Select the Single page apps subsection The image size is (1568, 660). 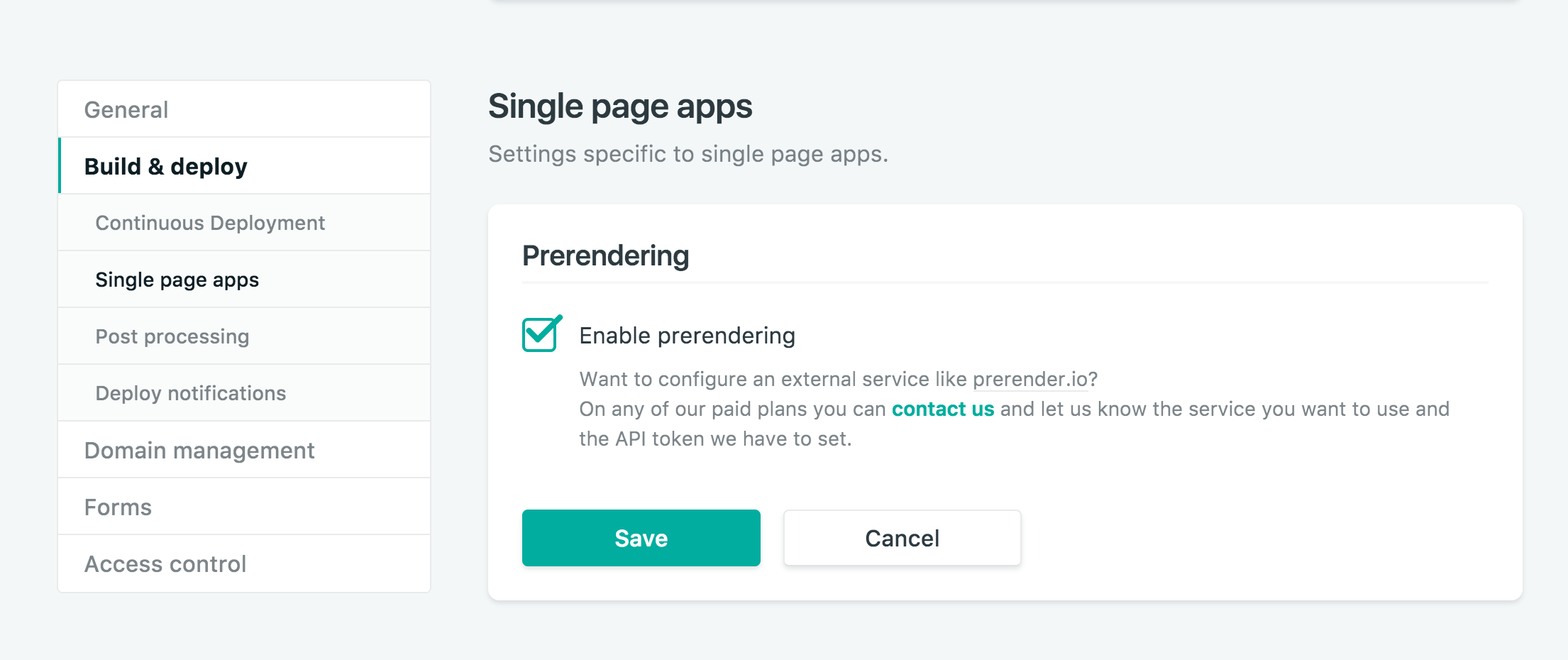(x=177, y=280)
